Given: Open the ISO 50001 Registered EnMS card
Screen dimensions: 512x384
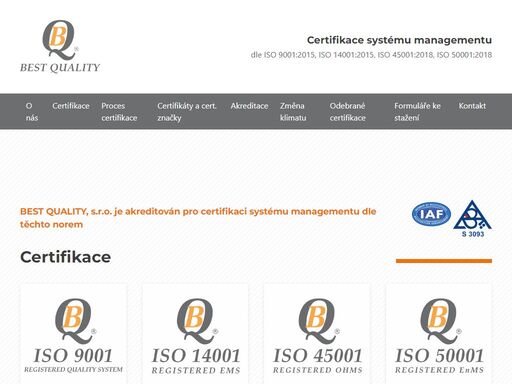Looking at the screenshot, I should tap(439, 334).
